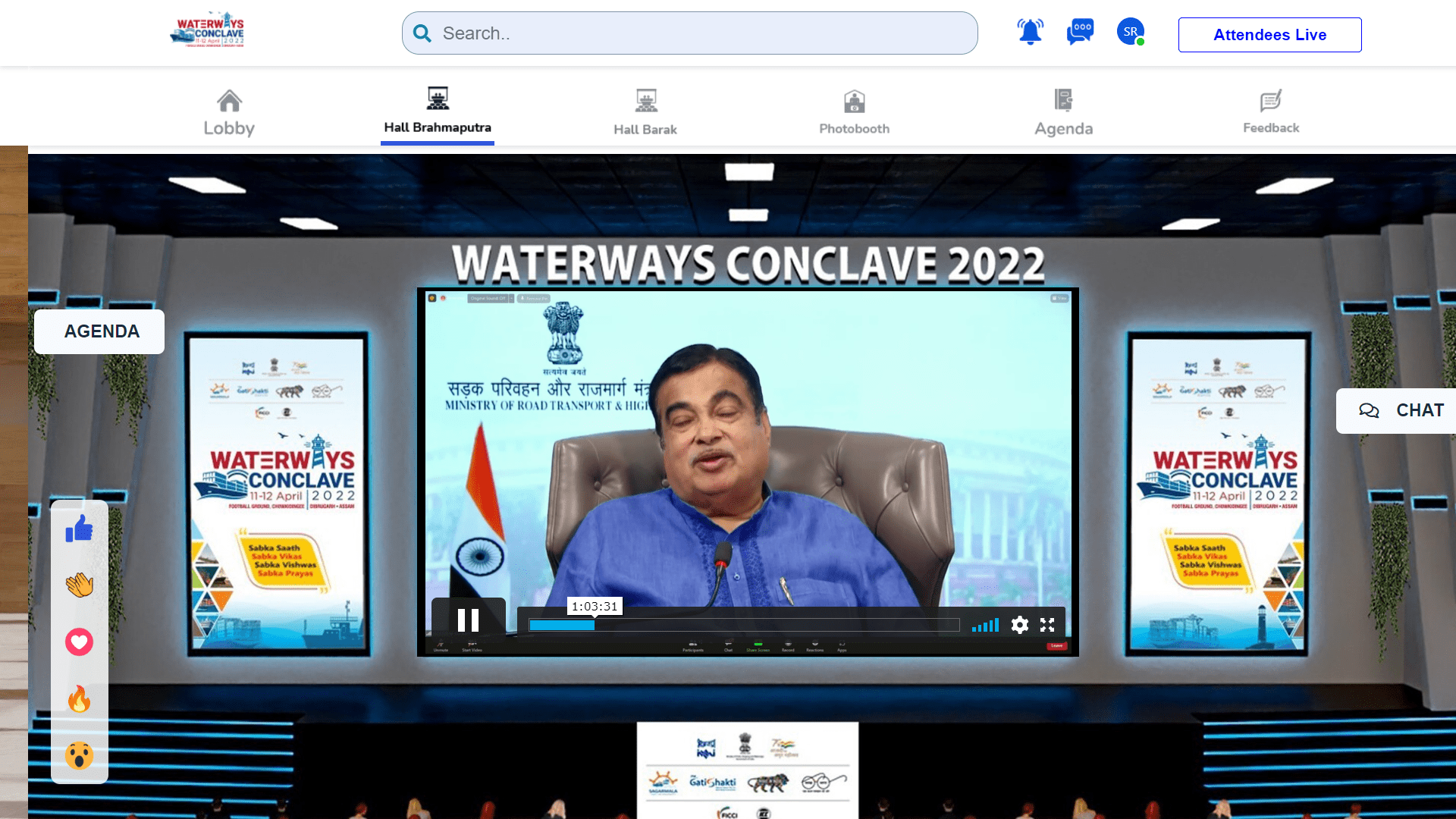Screen dimensions: 1456x819
Task: Open the Feedback tab
Action: click(x=1271, y=112)
